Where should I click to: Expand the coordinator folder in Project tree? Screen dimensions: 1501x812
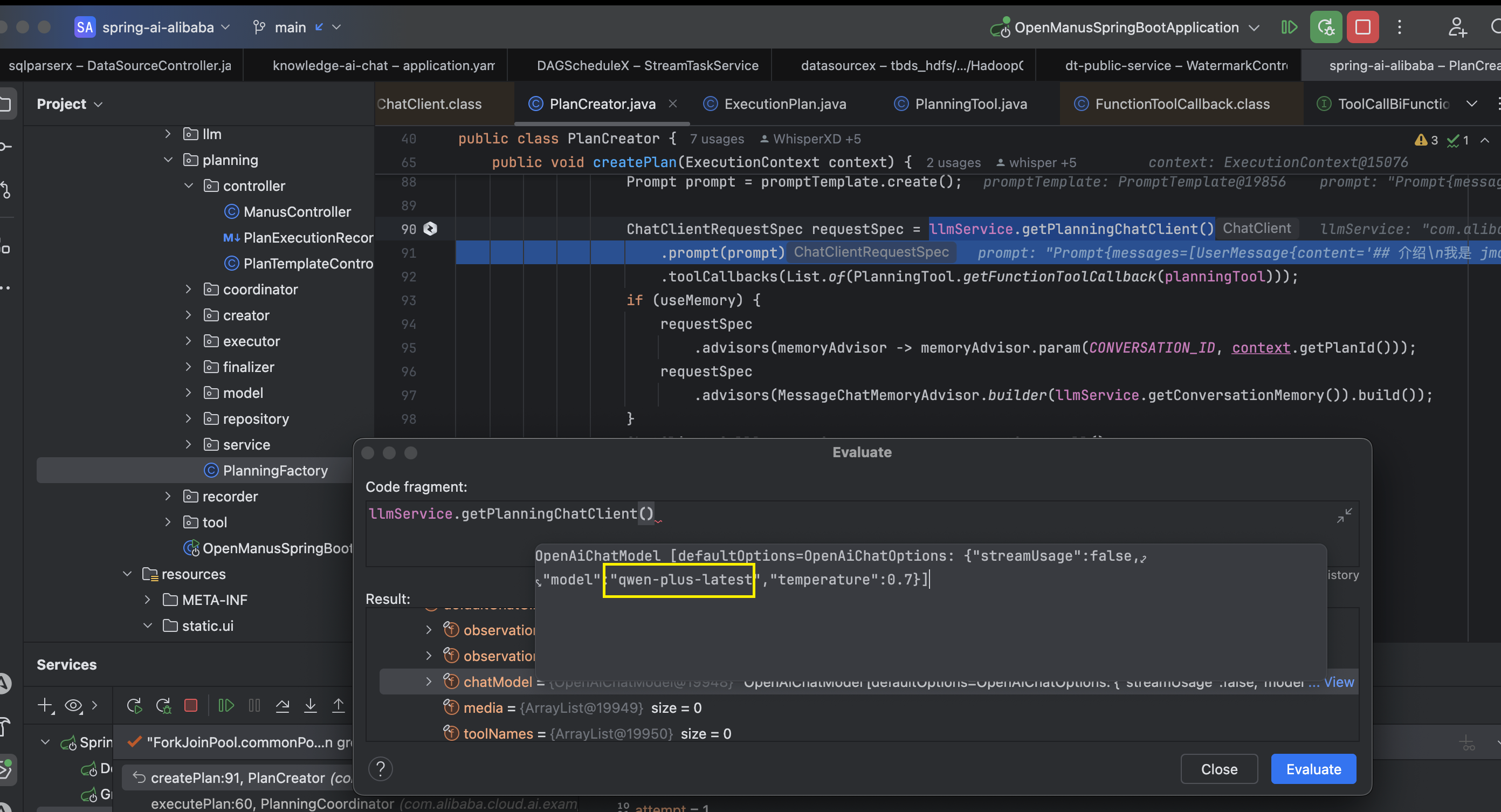[x=188, y=289]
